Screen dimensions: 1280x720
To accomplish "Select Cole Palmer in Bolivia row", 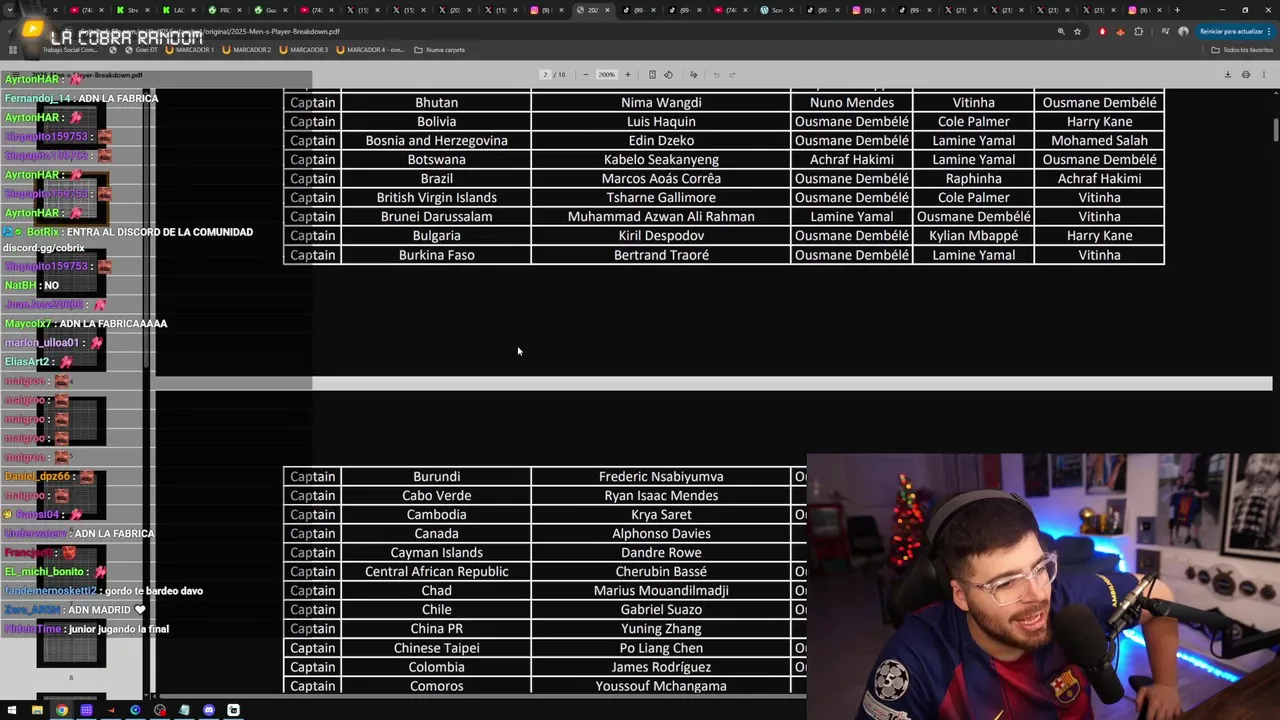I will click(973, 121).
